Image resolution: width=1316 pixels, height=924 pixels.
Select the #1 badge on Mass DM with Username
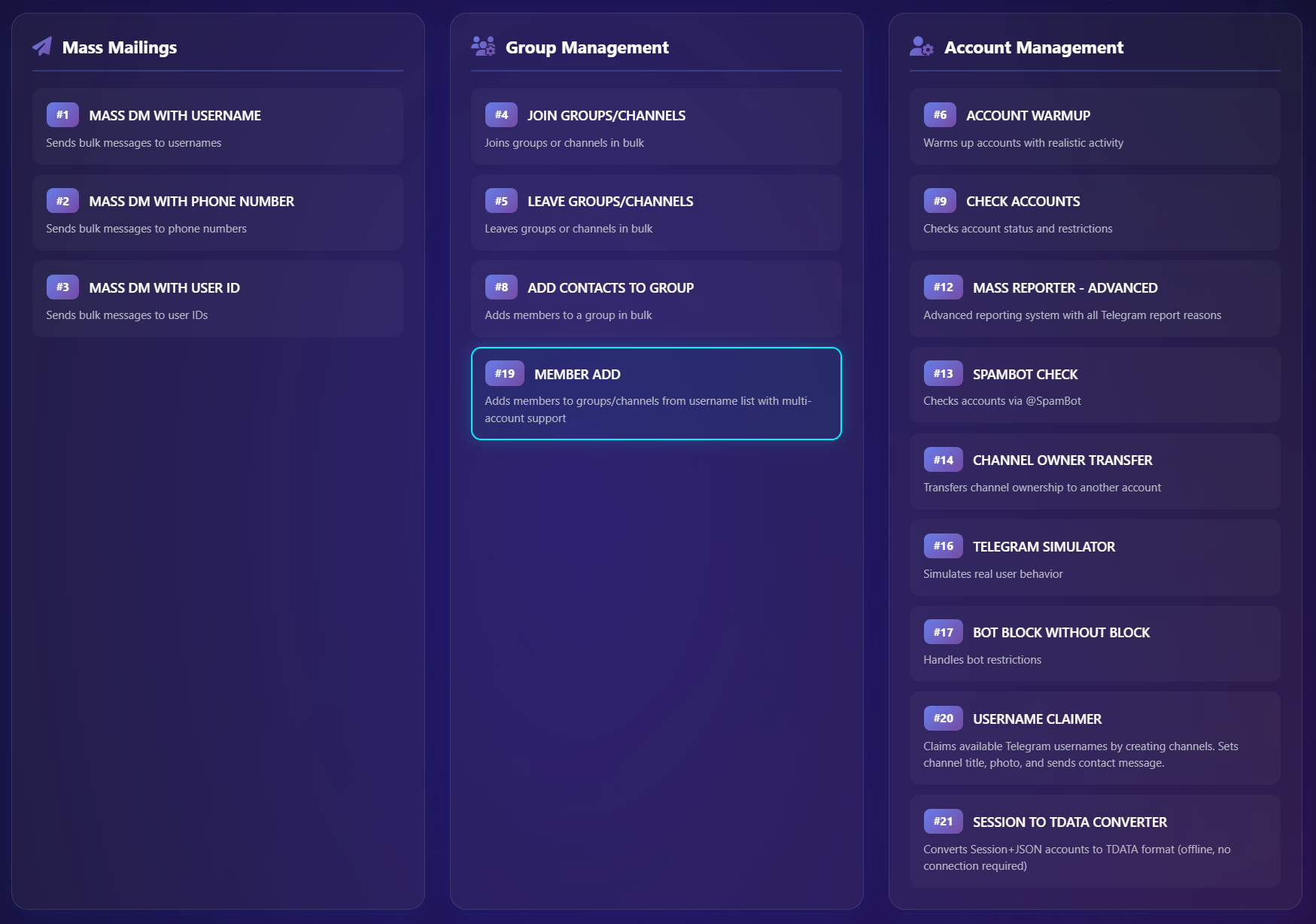pyautogui.click(x=62, y=115)
